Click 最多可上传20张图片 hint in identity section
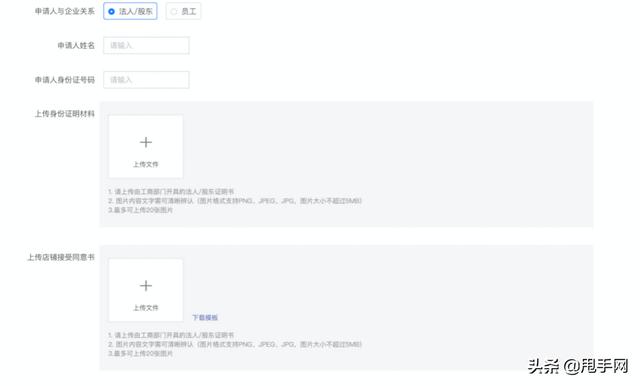Viewport: 640px width, 386px height. pyautogui.click(x=140, y=210)
